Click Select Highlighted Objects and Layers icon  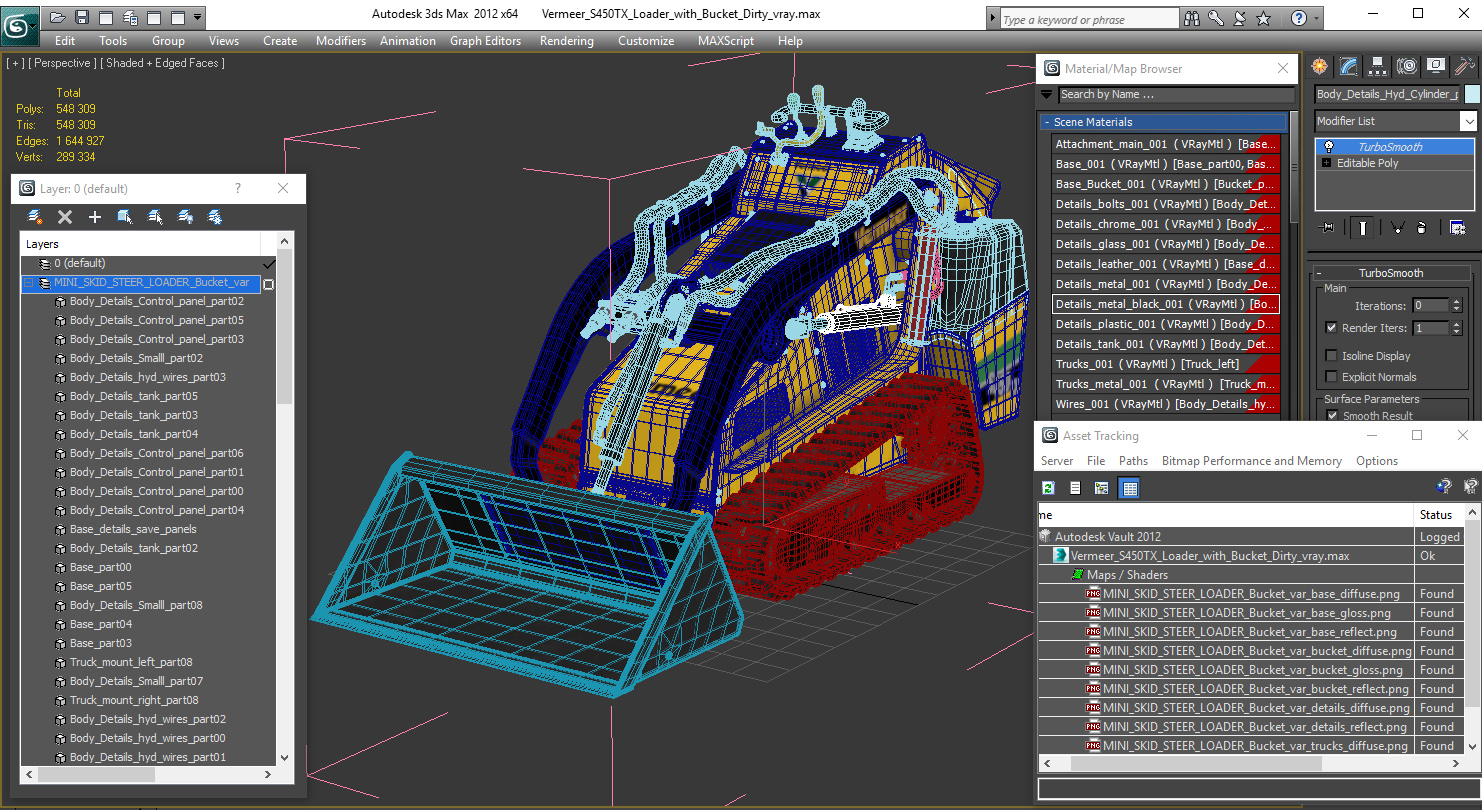(x=125, y=216)
